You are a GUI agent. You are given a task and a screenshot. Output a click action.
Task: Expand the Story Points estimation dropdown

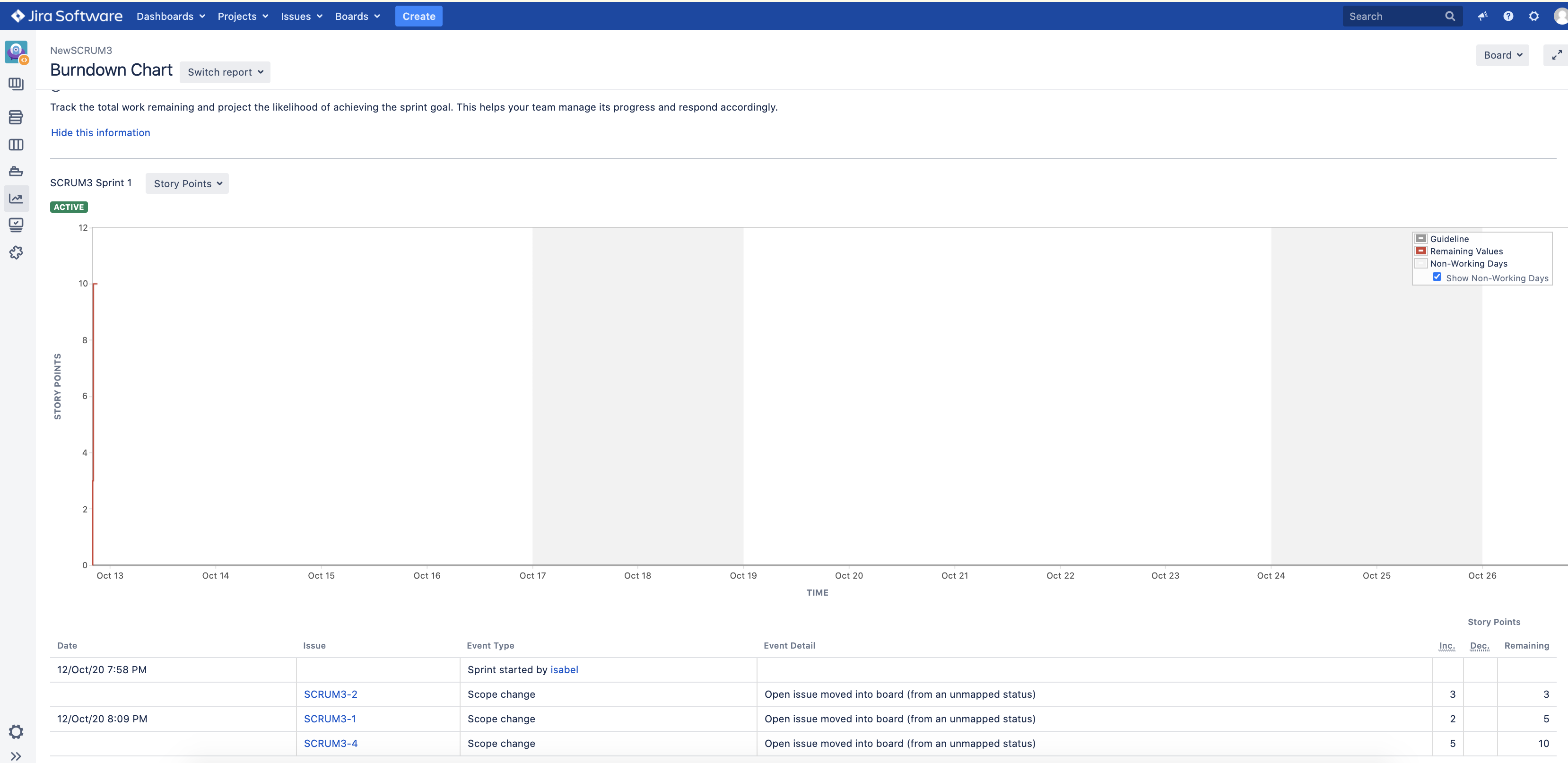point(187,184)
